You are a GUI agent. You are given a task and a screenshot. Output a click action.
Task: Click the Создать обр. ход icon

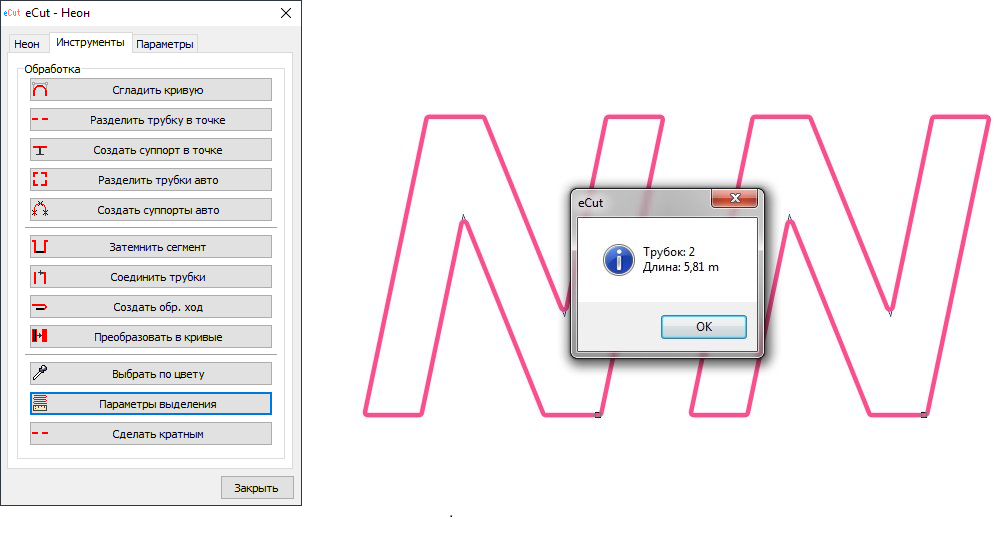(x=40, y=307)
